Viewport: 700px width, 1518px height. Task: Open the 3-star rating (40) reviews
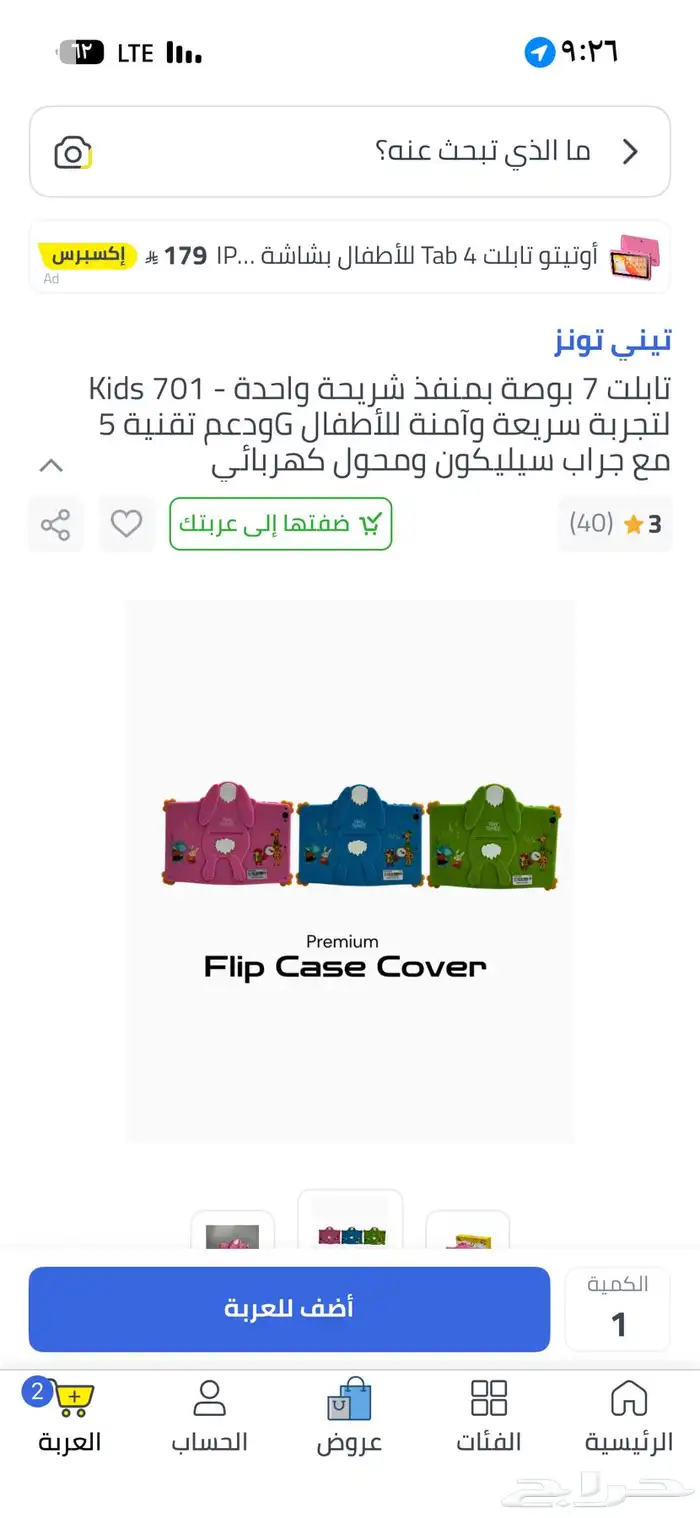pos(615,524)
